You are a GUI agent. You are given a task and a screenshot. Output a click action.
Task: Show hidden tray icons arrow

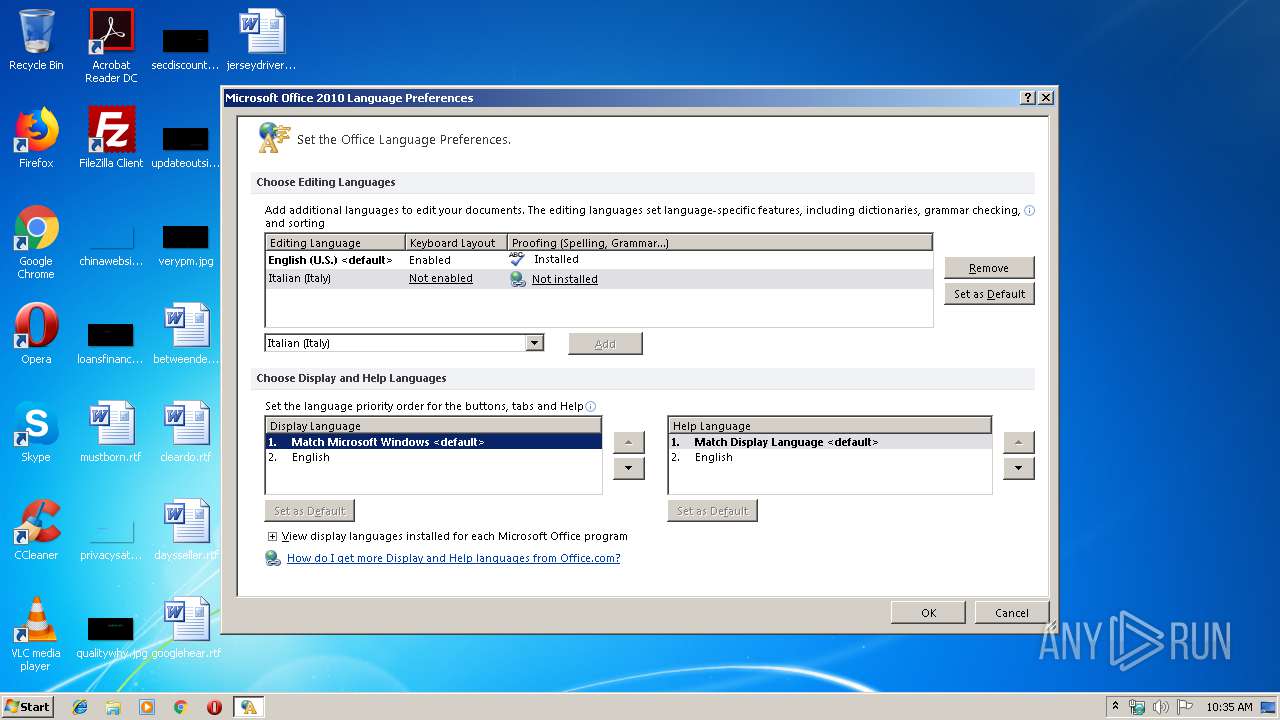pyautogui.click(x=1115, y=707)
